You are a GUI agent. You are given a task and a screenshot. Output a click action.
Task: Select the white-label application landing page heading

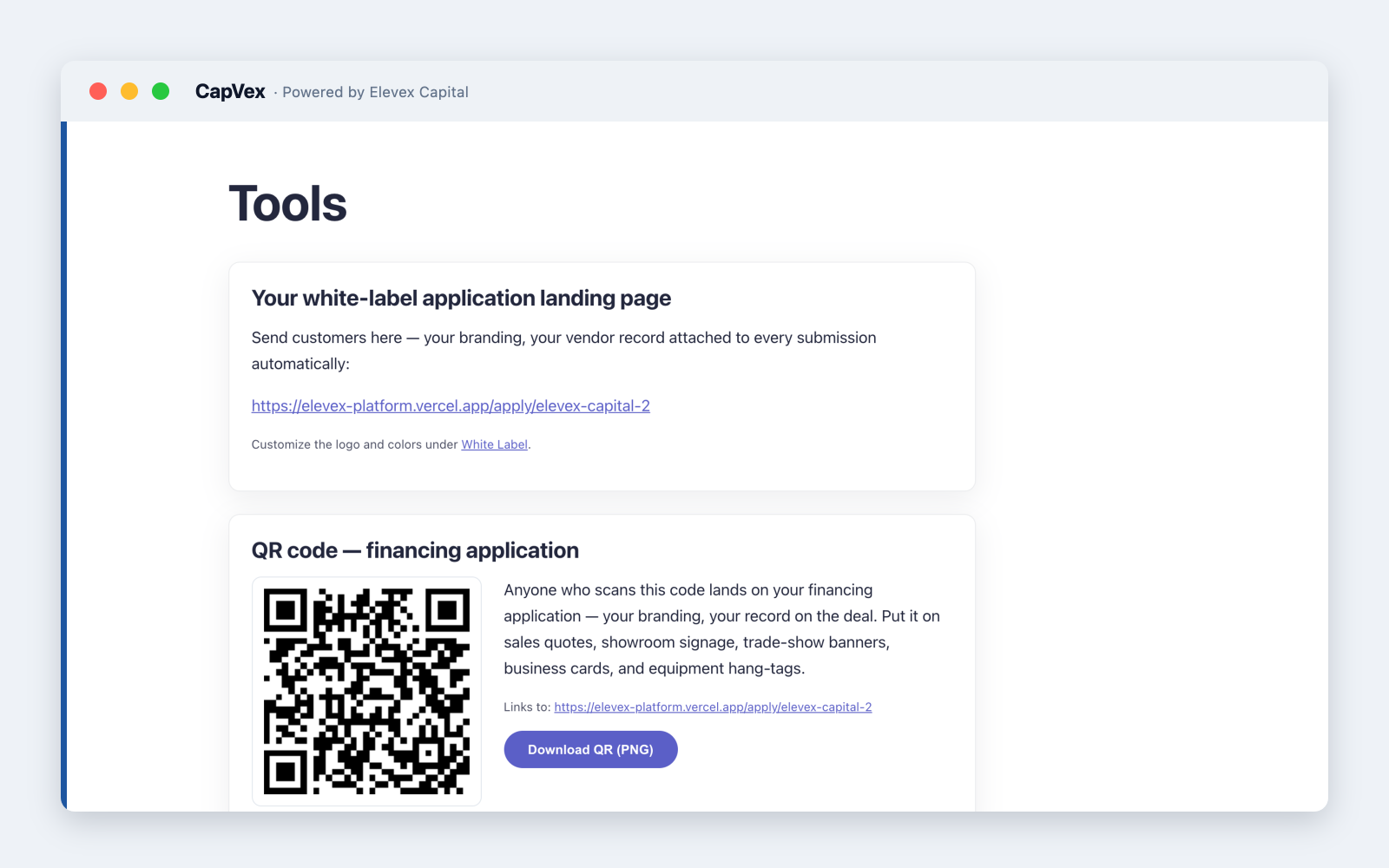point(461,298)
